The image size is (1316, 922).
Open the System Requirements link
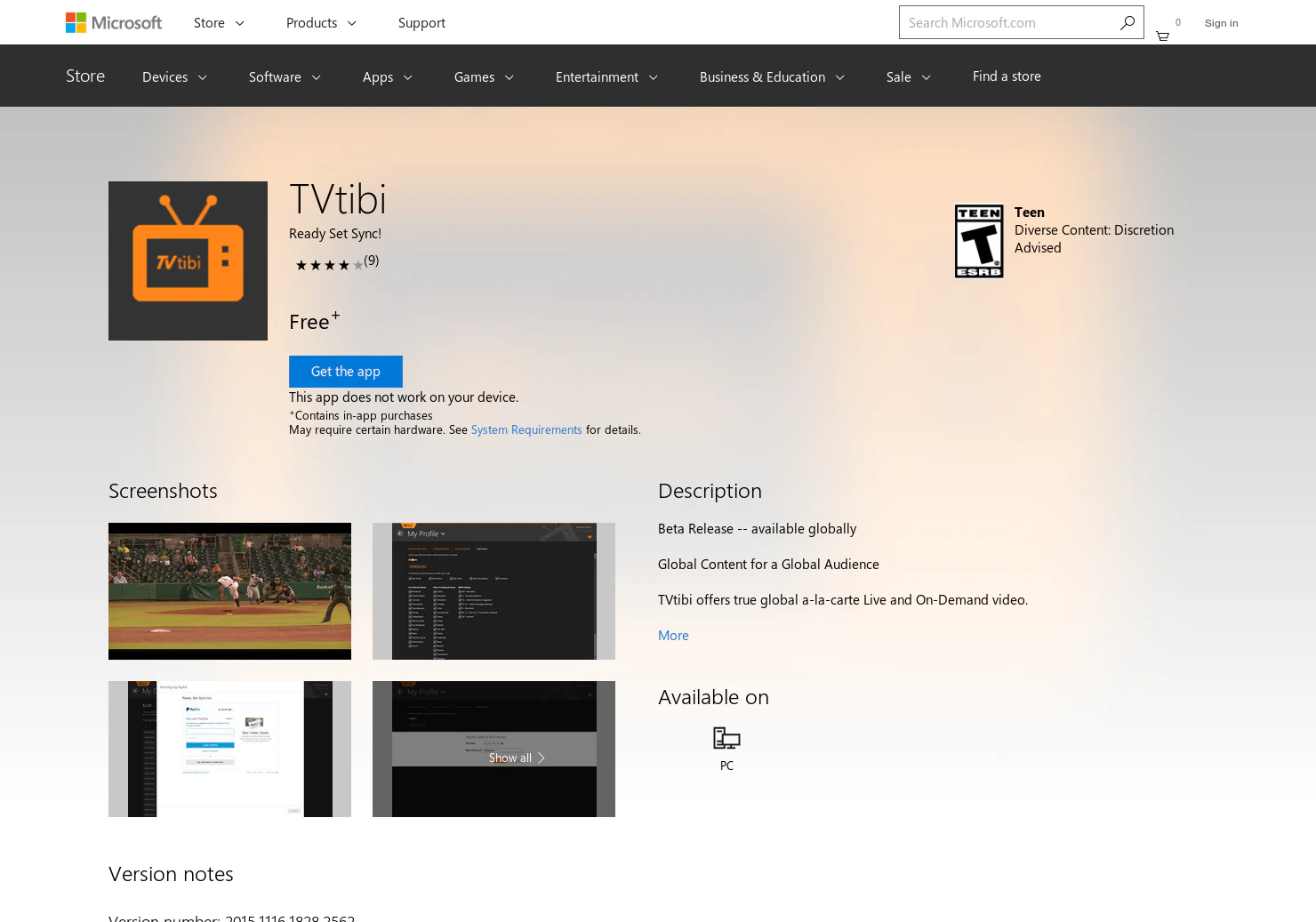coord(526,429)
